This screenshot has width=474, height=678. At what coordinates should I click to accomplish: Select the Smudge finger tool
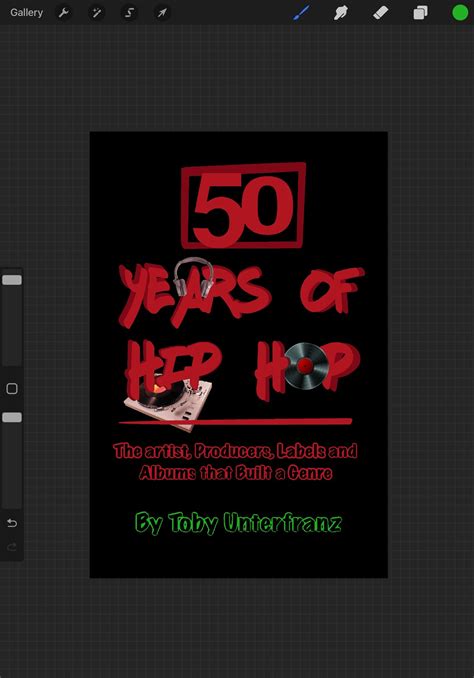341,13
